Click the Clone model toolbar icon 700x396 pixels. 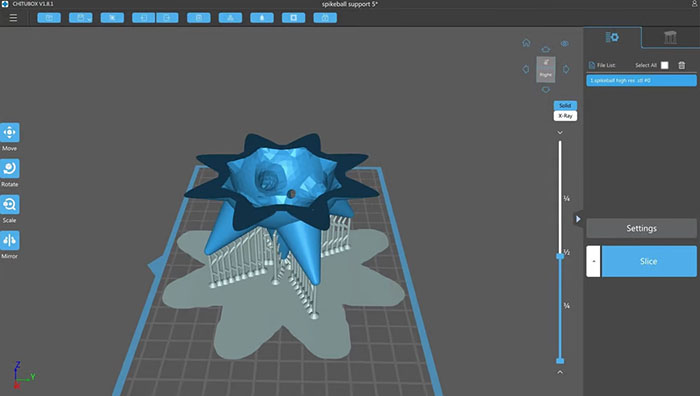tap(199, 18)
